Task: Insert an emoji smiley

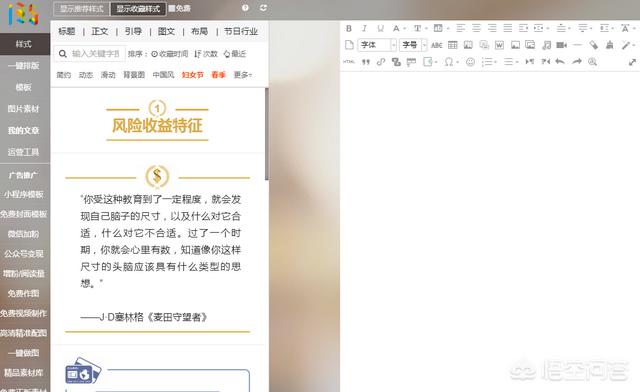Action: [x=470, y=62]
